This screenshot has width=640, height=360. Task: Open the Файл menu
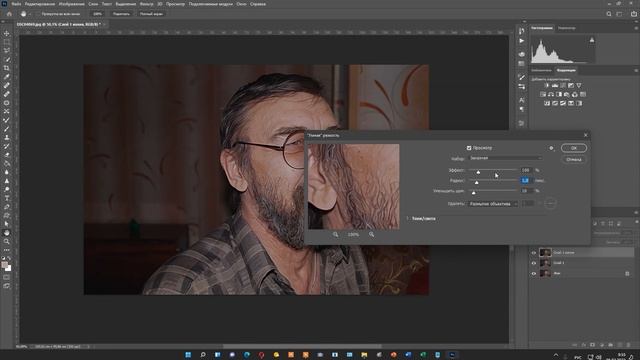coord(16,4)
